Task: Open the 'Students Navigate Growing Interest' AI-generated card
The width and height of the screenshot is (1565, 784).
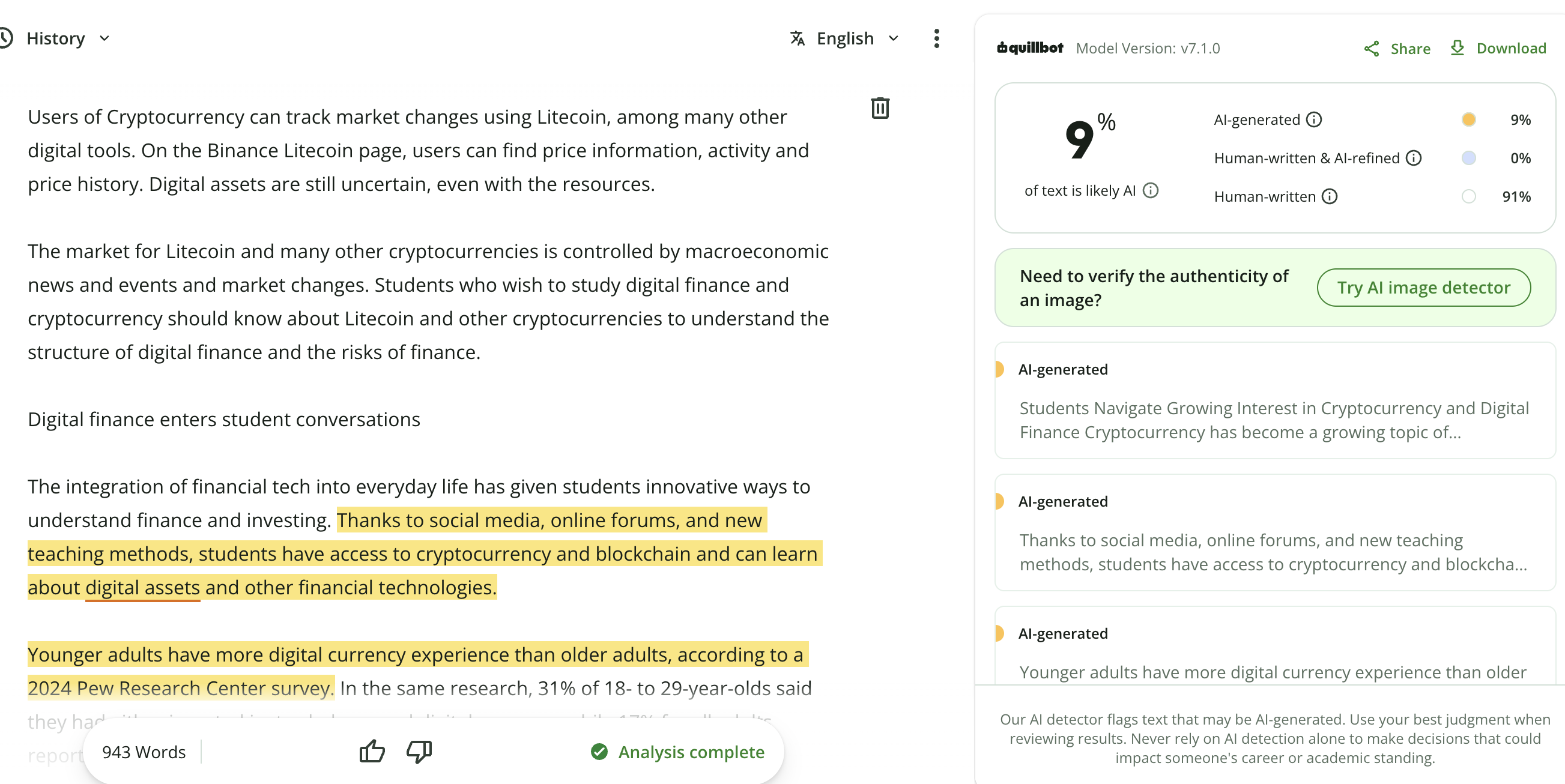Action: pos(1274,400)
